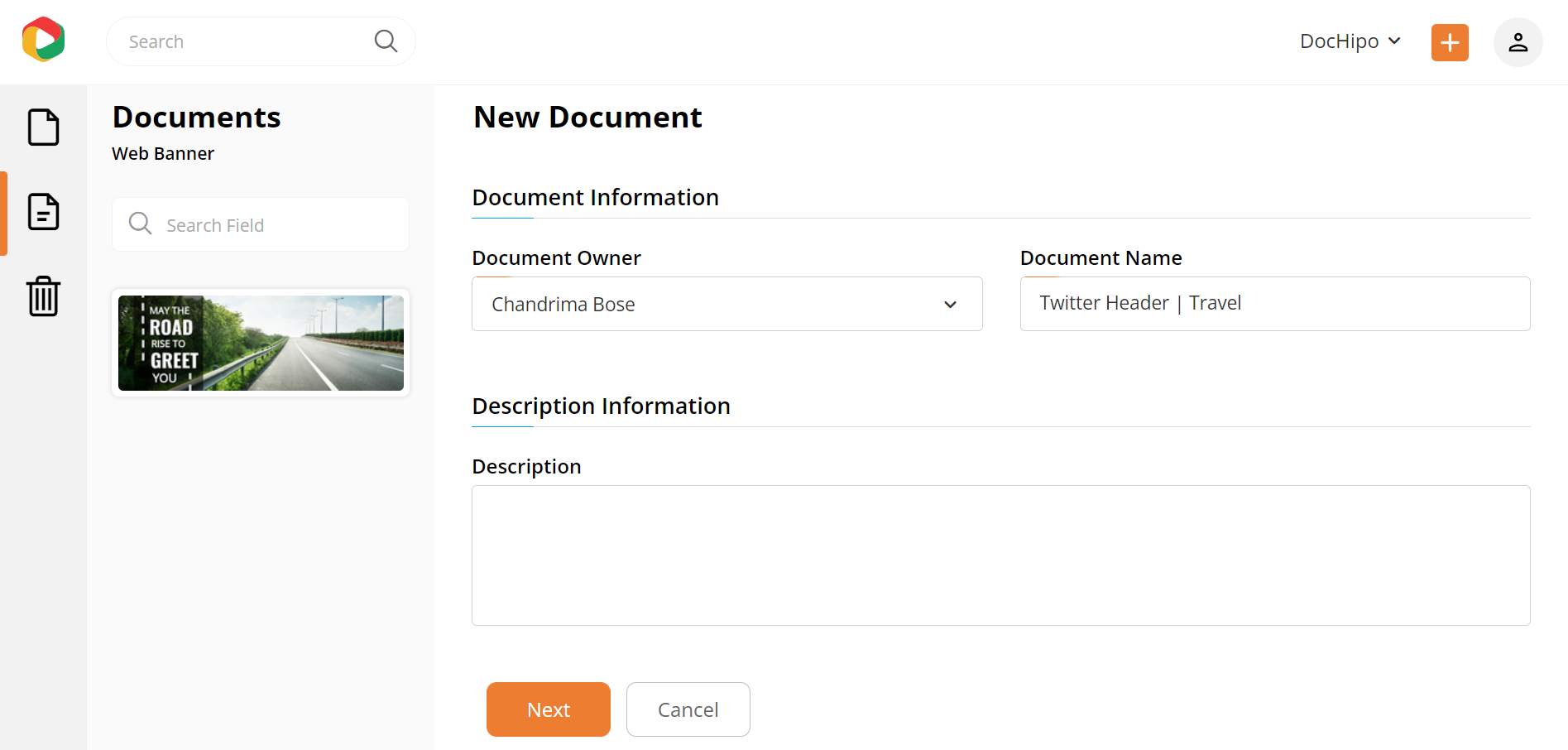Viewport: 1568px width, 750px height.
Task: Focus the Description text area
Action: (1000, 555)
